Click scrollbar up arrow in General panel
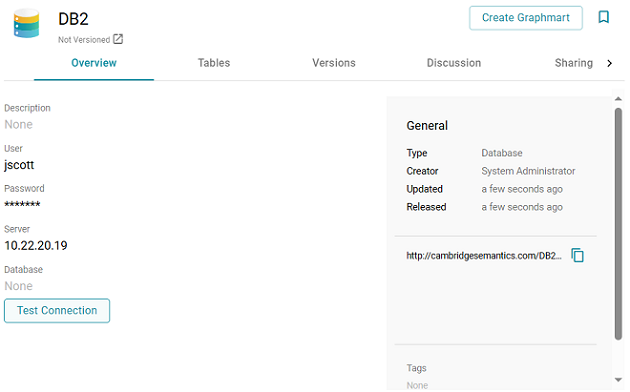This screenshot has height=392, width=630. pos(618,98)
